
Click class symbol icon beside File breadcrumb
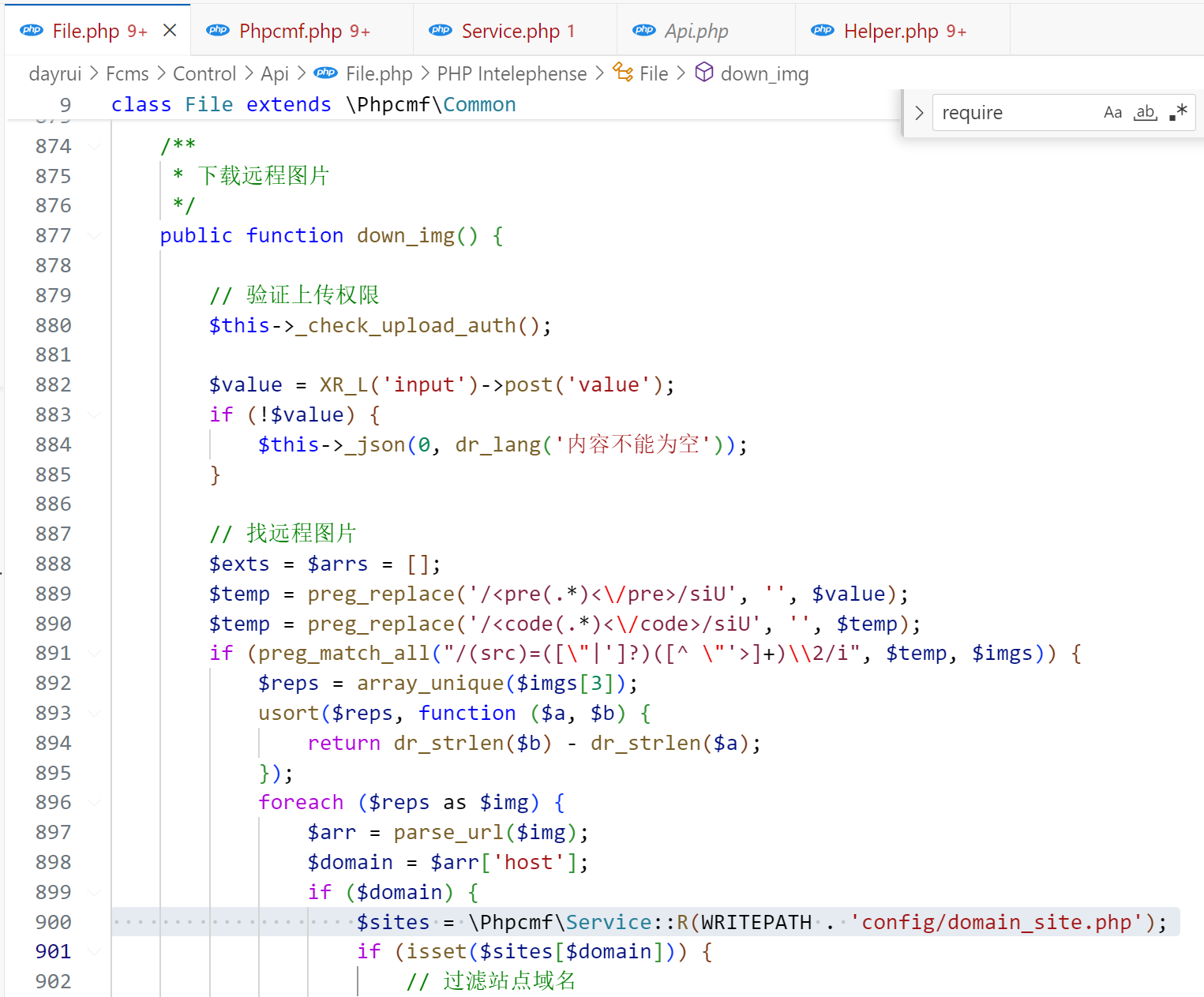623,73
